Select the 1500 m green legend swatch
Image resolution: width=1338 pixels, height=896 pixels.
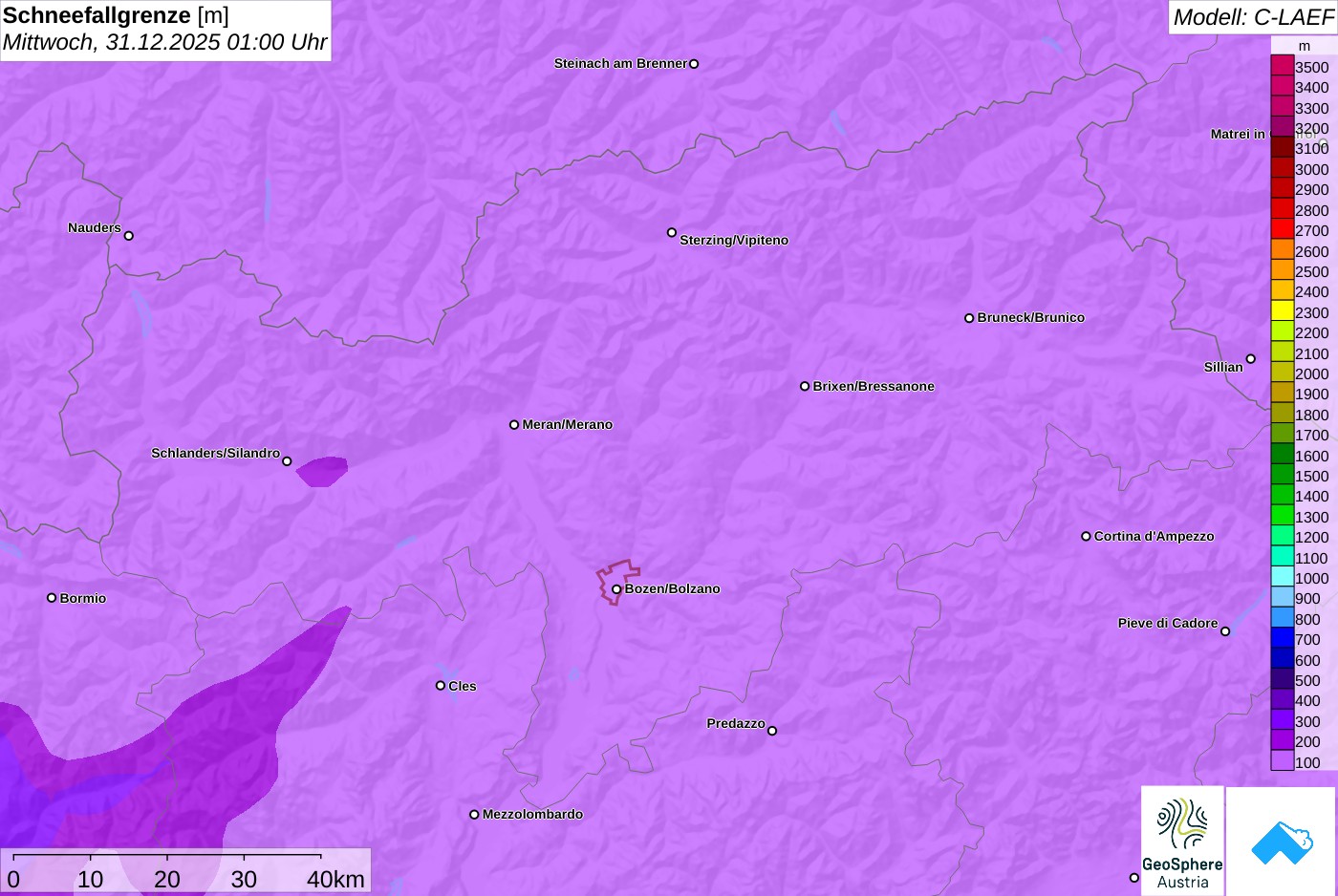[x=1282, y=475]
